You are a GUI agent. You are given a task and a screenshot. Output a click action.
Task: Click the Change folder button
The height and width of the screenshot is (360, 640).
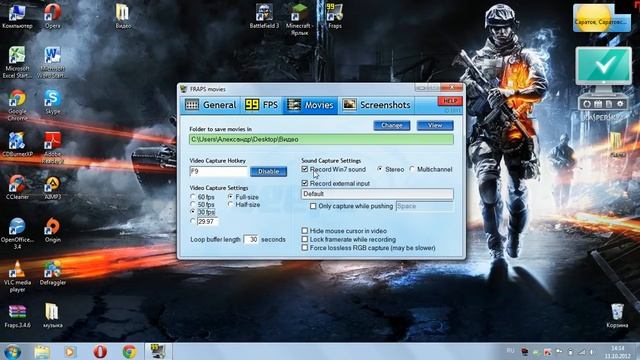392,125
